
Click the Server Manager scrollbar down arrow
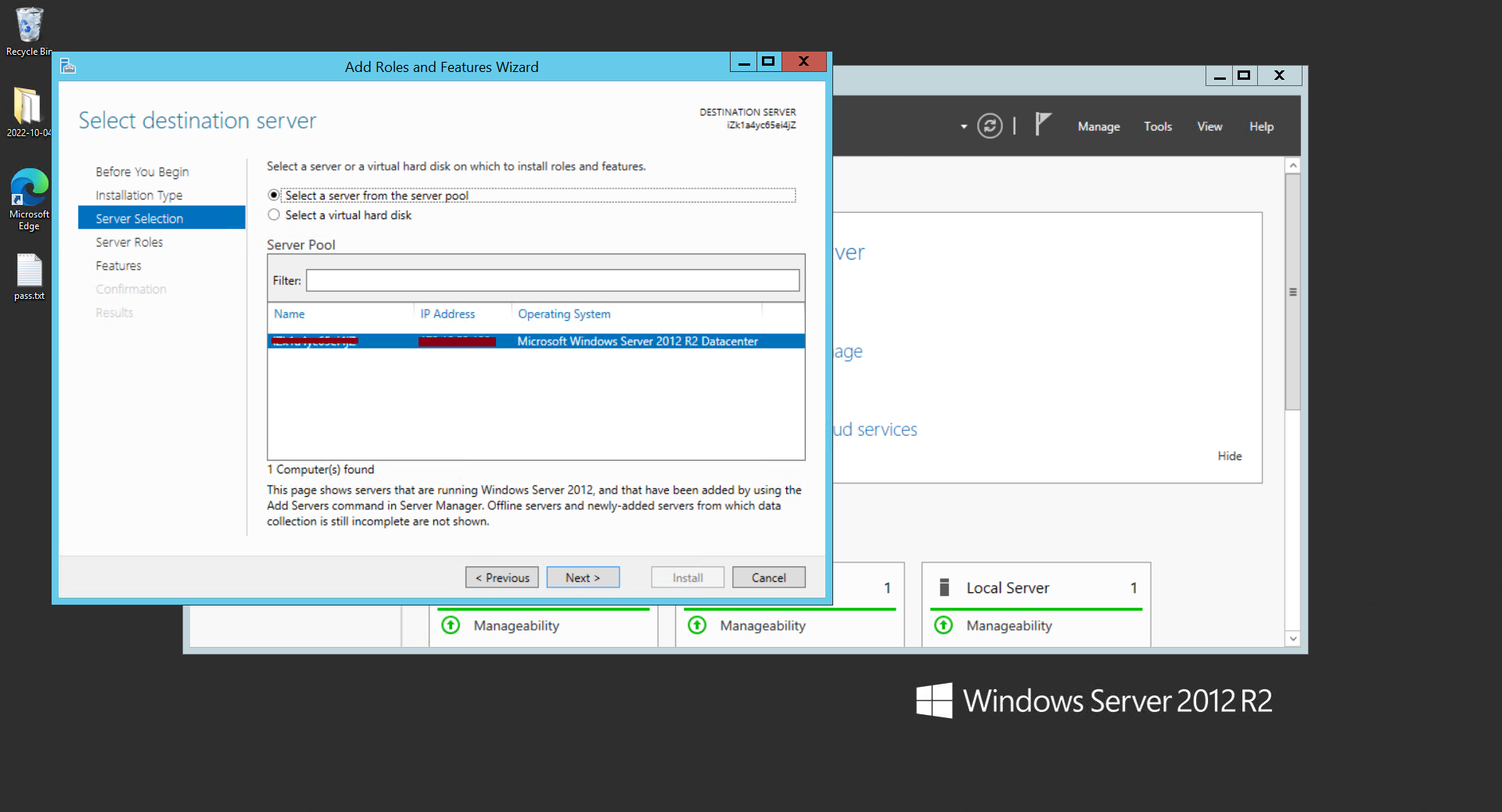pos(1293,638)
